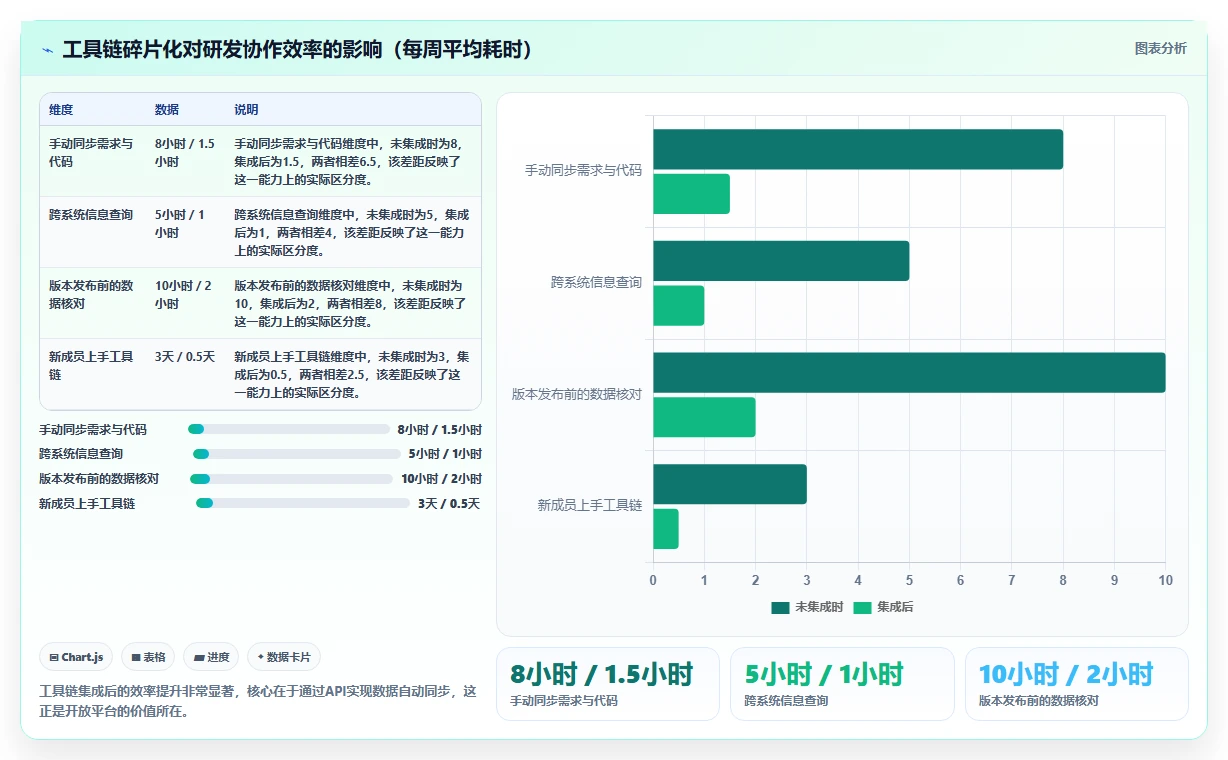
Task: Select the Chart.js tag chip
Action: pyautogui.click(x=77, y=657)
